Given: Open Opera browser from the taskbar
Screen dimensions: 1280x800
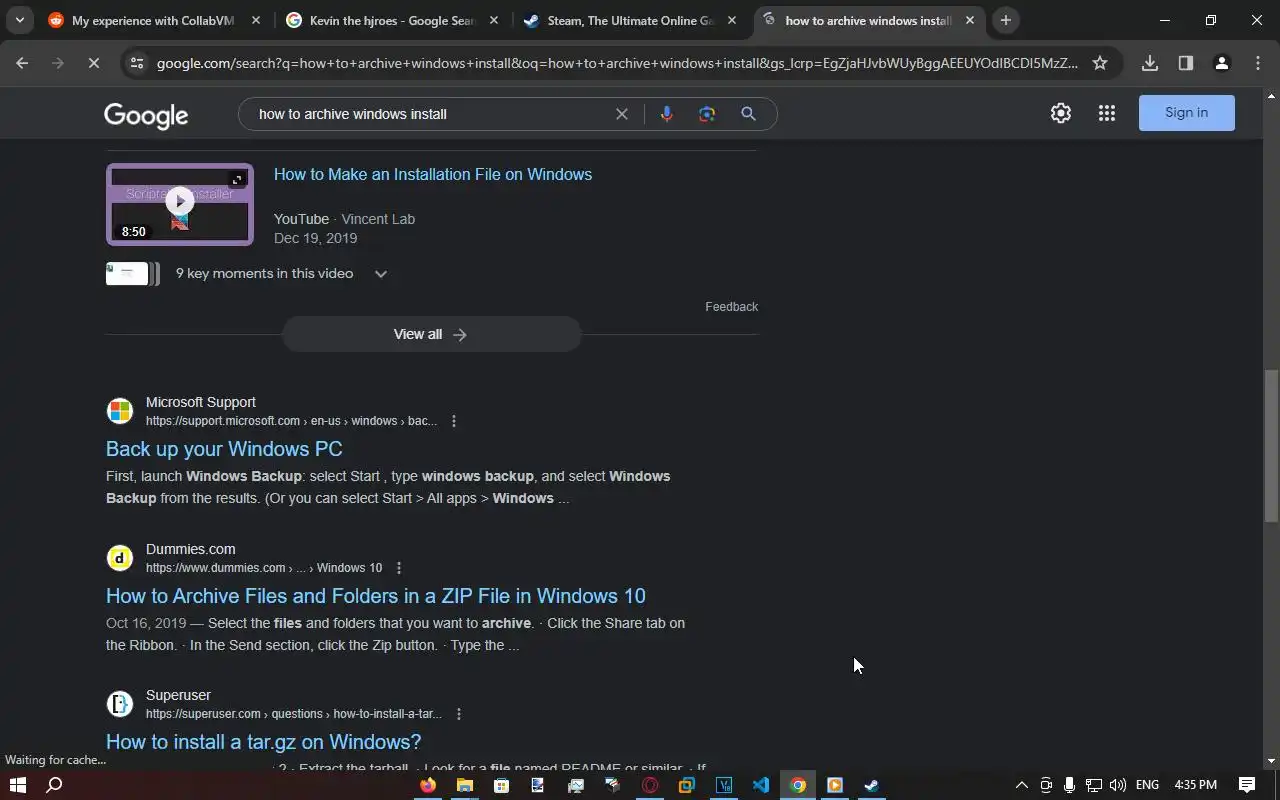Looking at the screenshot, I should 650,785.
